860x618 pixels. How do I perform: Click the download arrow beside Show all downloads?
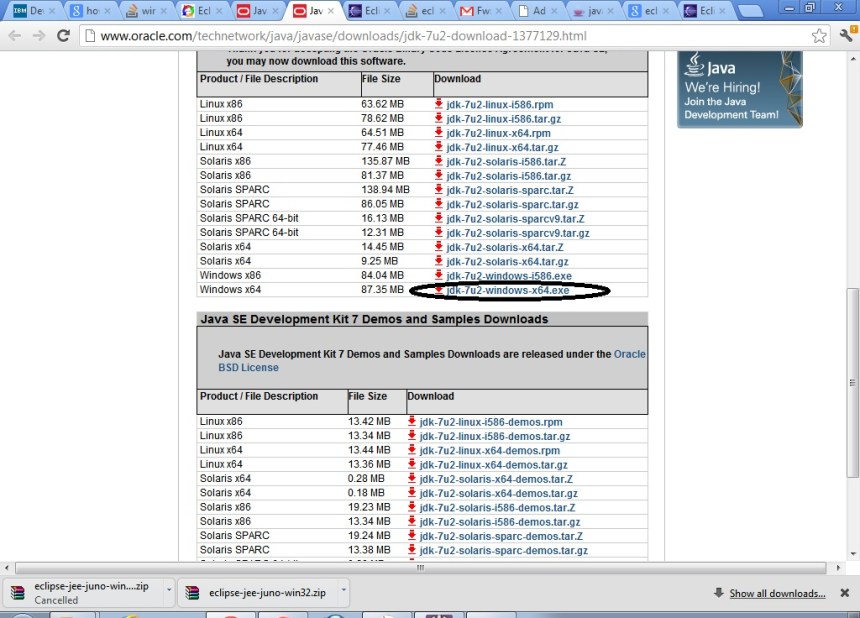(718, 592)
